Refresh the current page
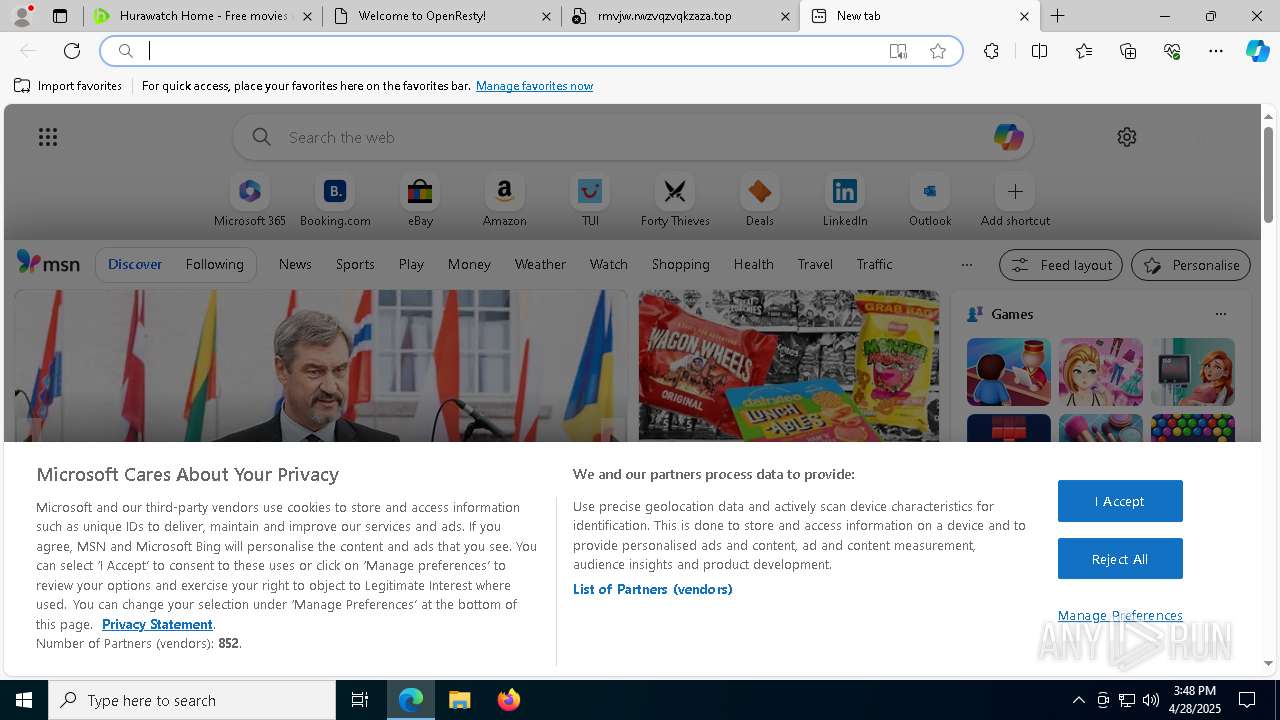The width and height of the screenshot is (1280, 720). point(72,51)
